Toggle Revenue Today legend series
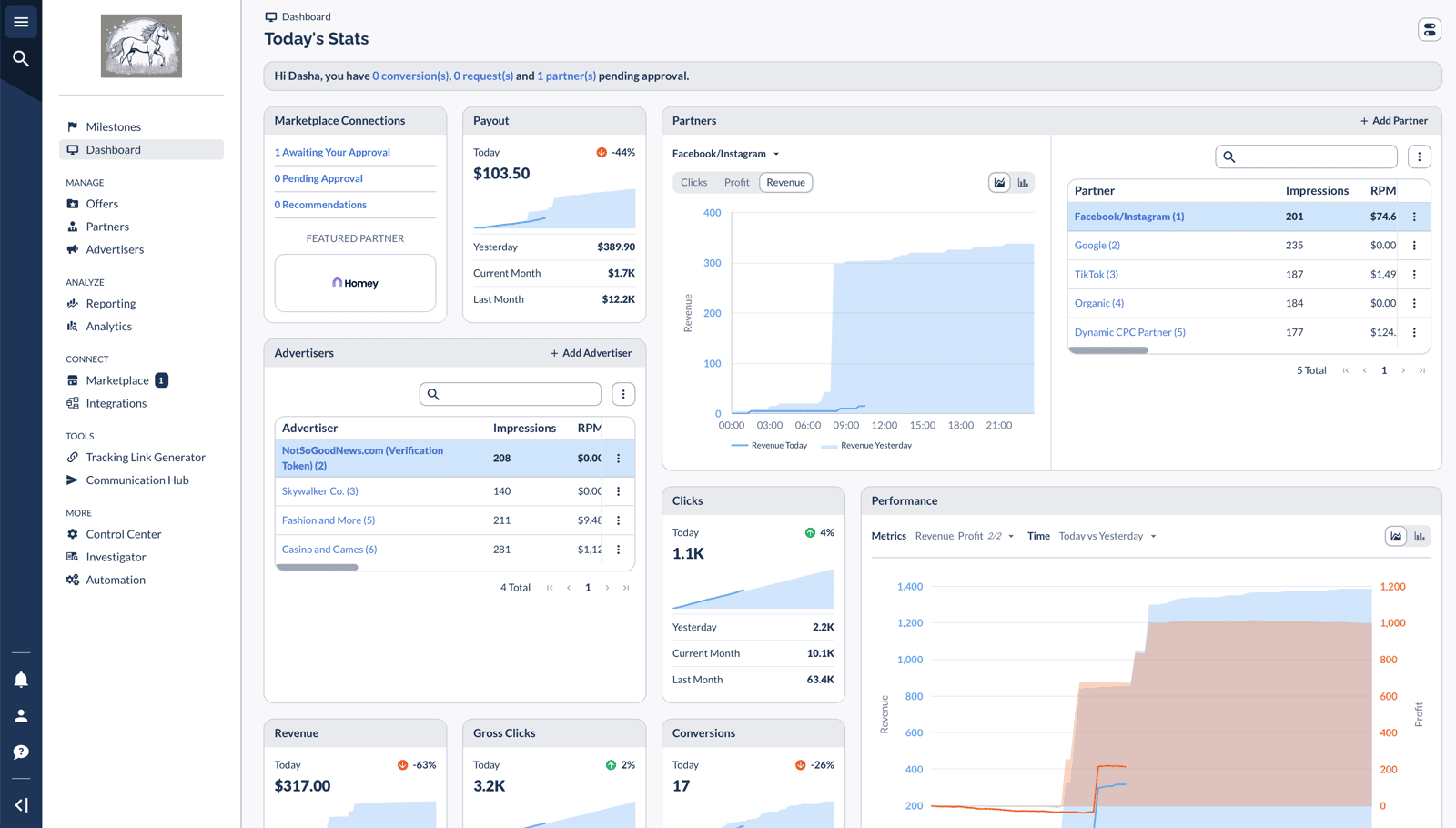This screenshot has height=828, width=1456. click(769, 446)
